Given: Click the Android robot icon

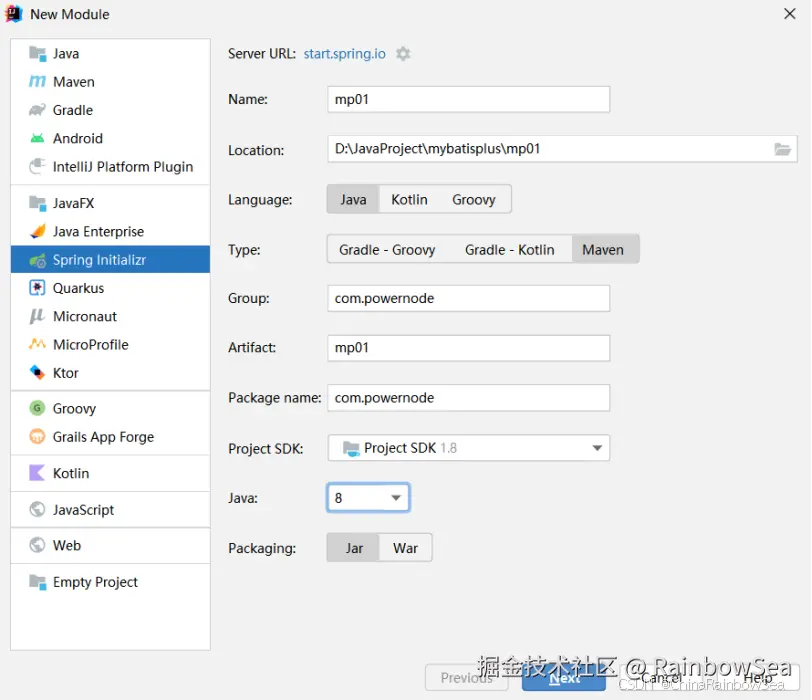Looking at the screenshot, I should tap(37, 138).
